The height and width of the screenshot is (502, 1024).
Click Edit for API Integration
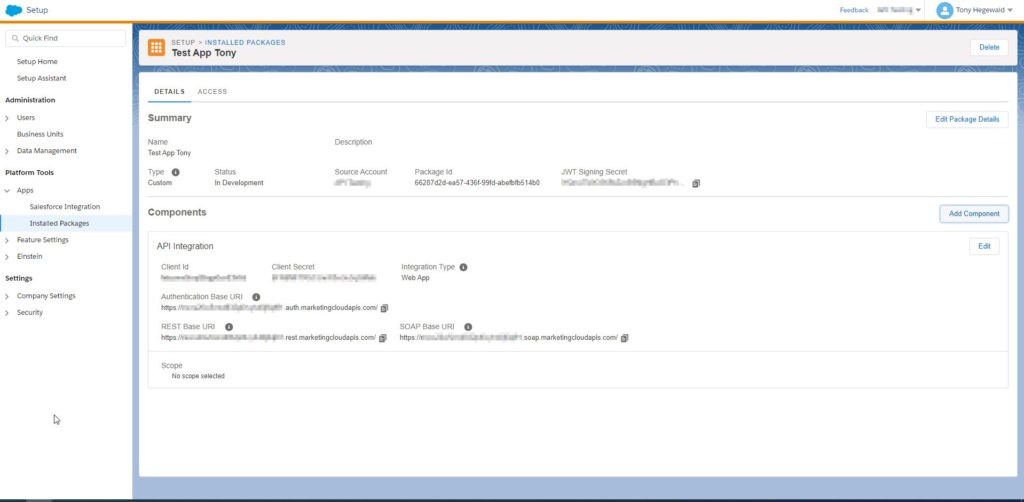tap(984, 246)
